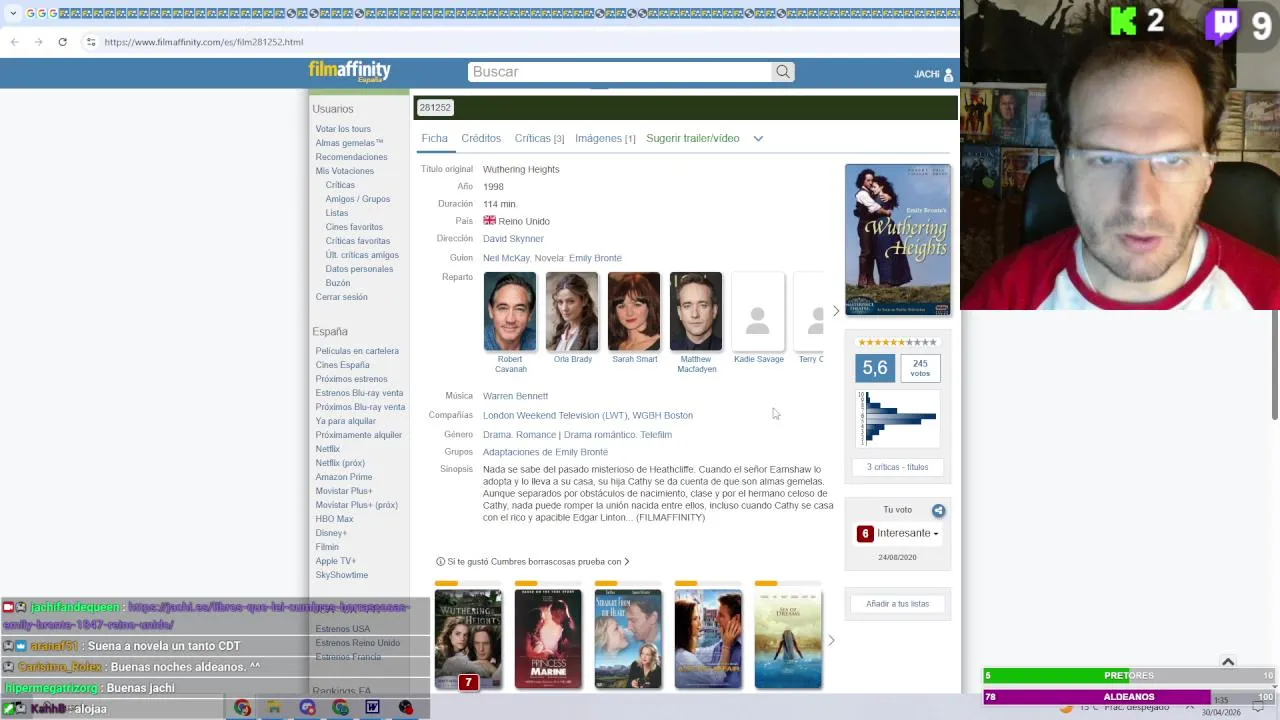
Task: Open the Princess Marine recommended film poster
Action: (548, 639)
